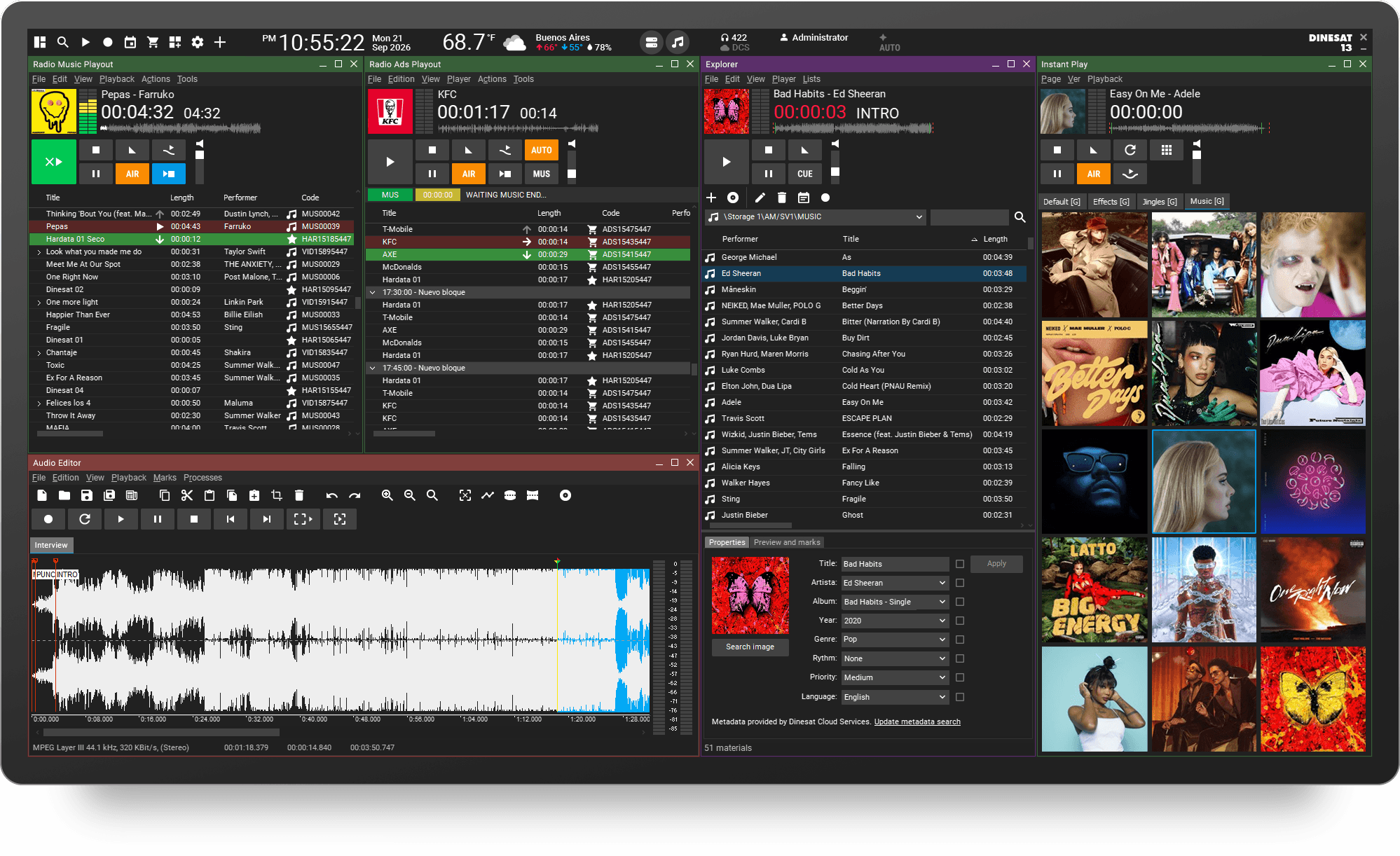Open the Edition menu in Radio Ads Playout
This screenshot has width=1400, height=856.
[x=402, y=79]
